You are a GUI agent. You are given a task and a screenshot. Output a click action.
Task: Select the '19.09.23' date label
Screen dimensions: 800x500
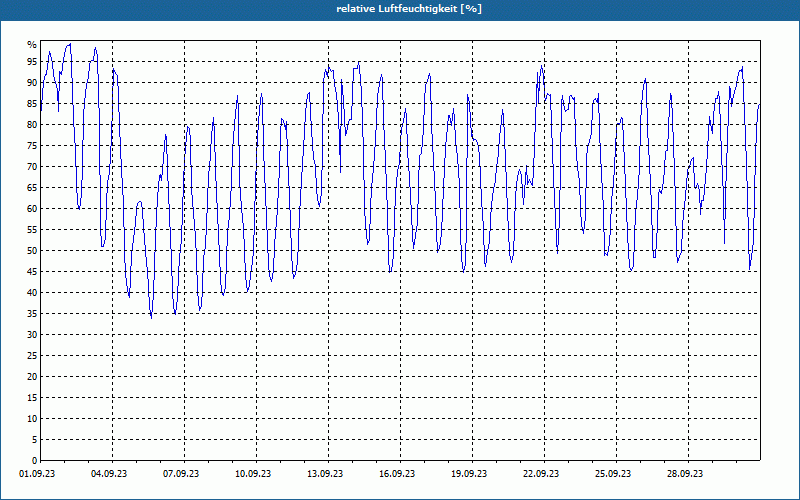pyautogui.click(x=469, y=474)
